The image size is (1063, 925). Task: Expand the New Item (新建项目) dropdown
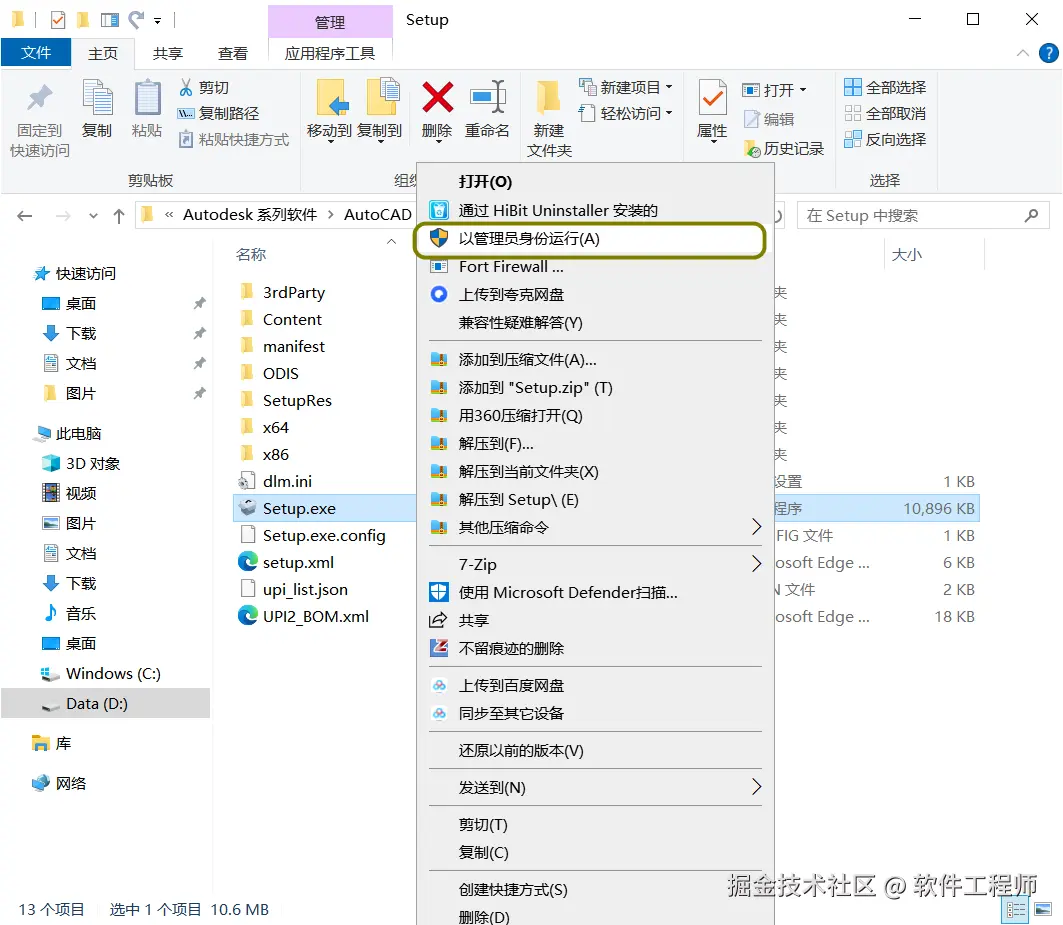click(x=668, y=87)
